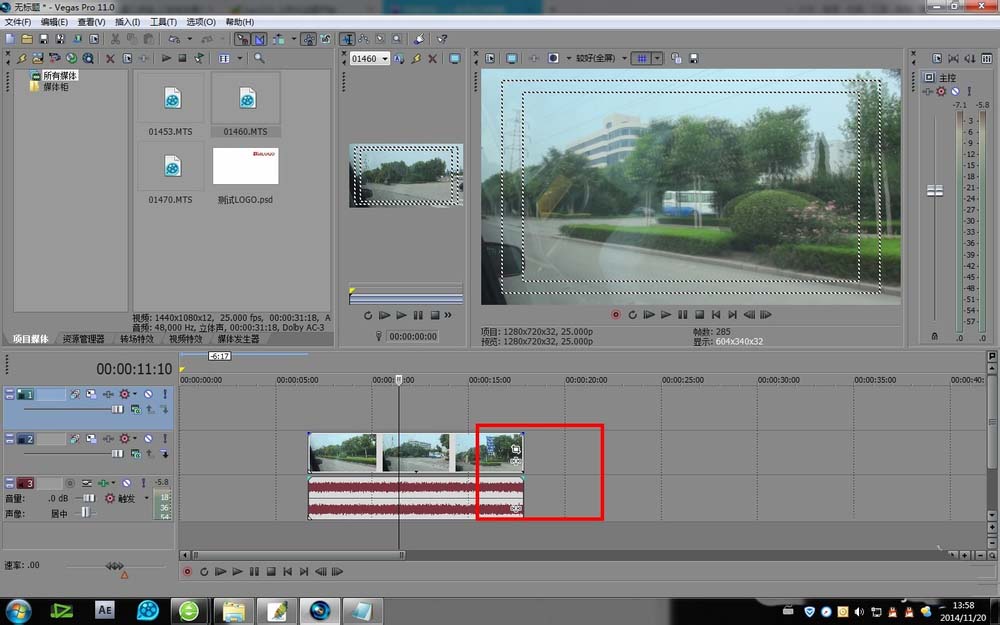
Task: Click the Import media icon in Project Media
Action: pyautogui.click(x=21, y=58)
